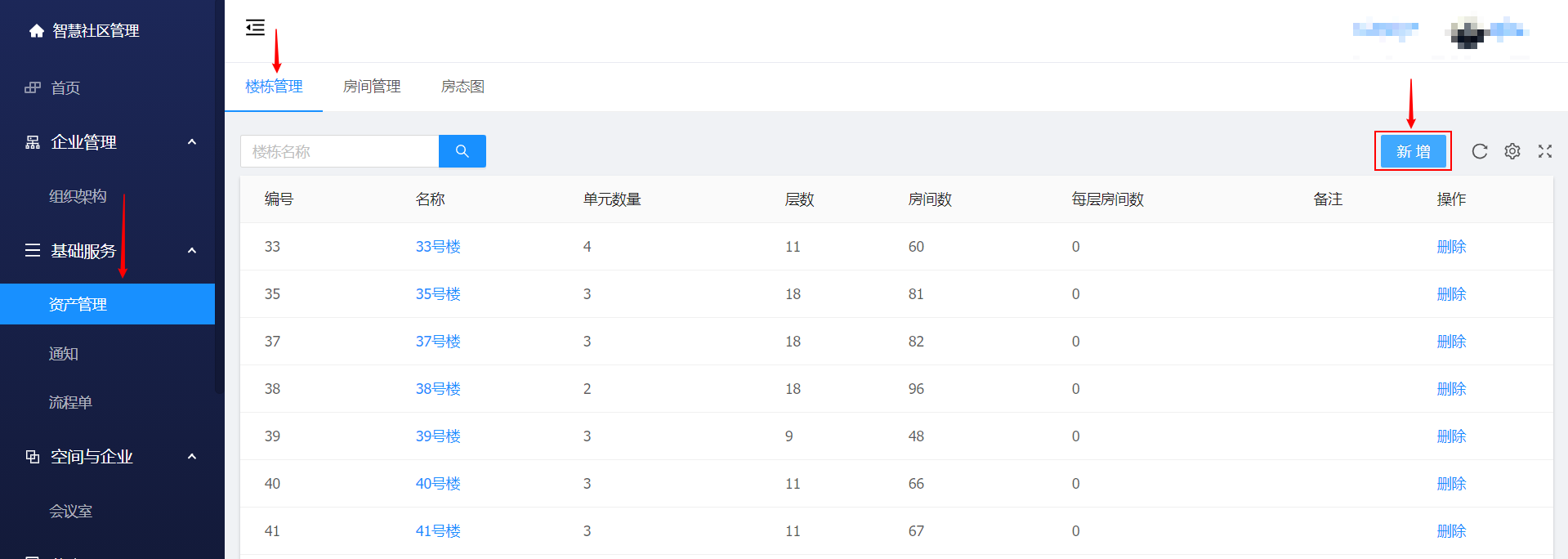Collapse the 基础服务 menu section

192,251
